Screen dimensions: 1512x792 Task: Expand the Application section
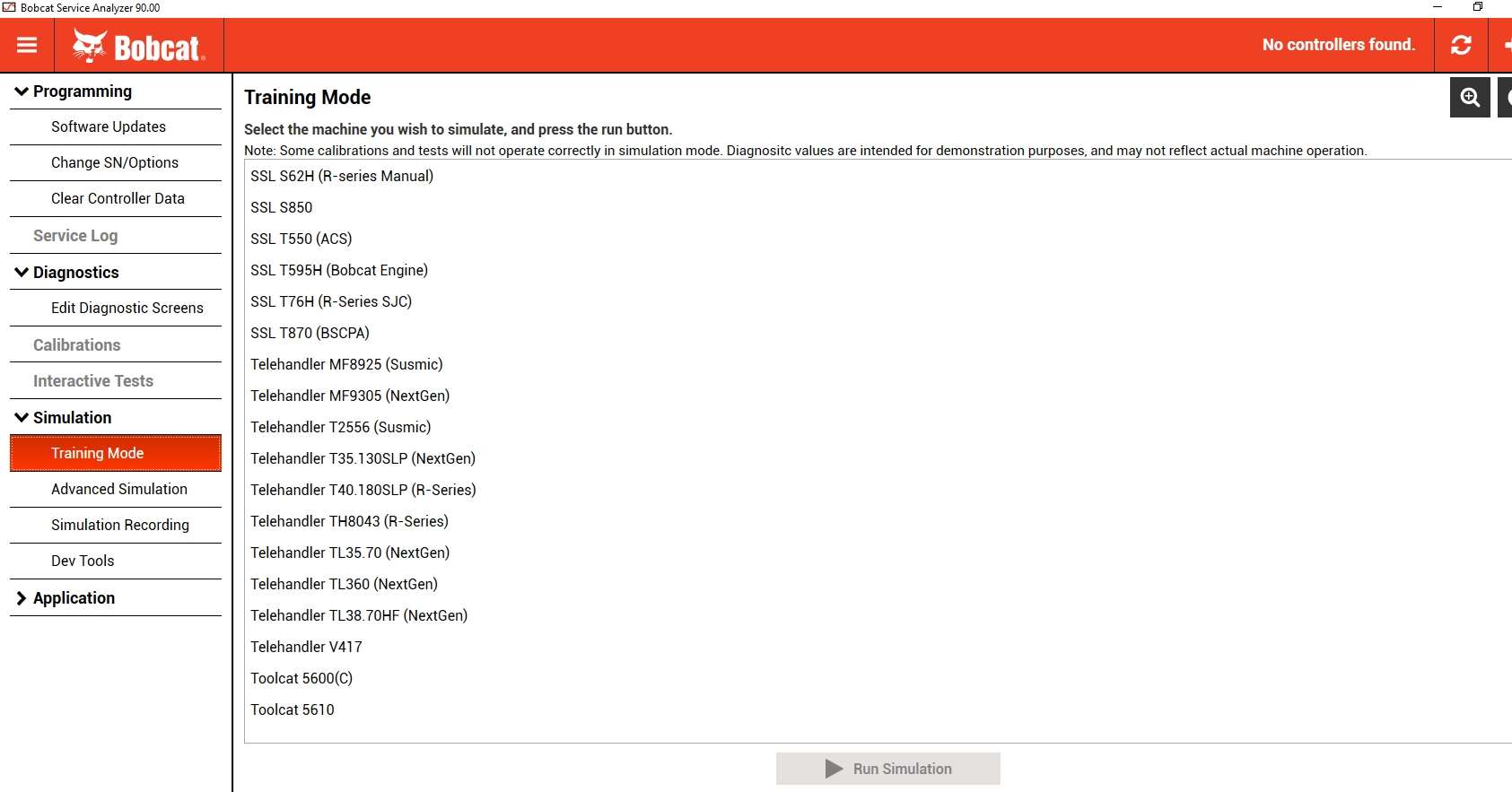coord(22,598)
